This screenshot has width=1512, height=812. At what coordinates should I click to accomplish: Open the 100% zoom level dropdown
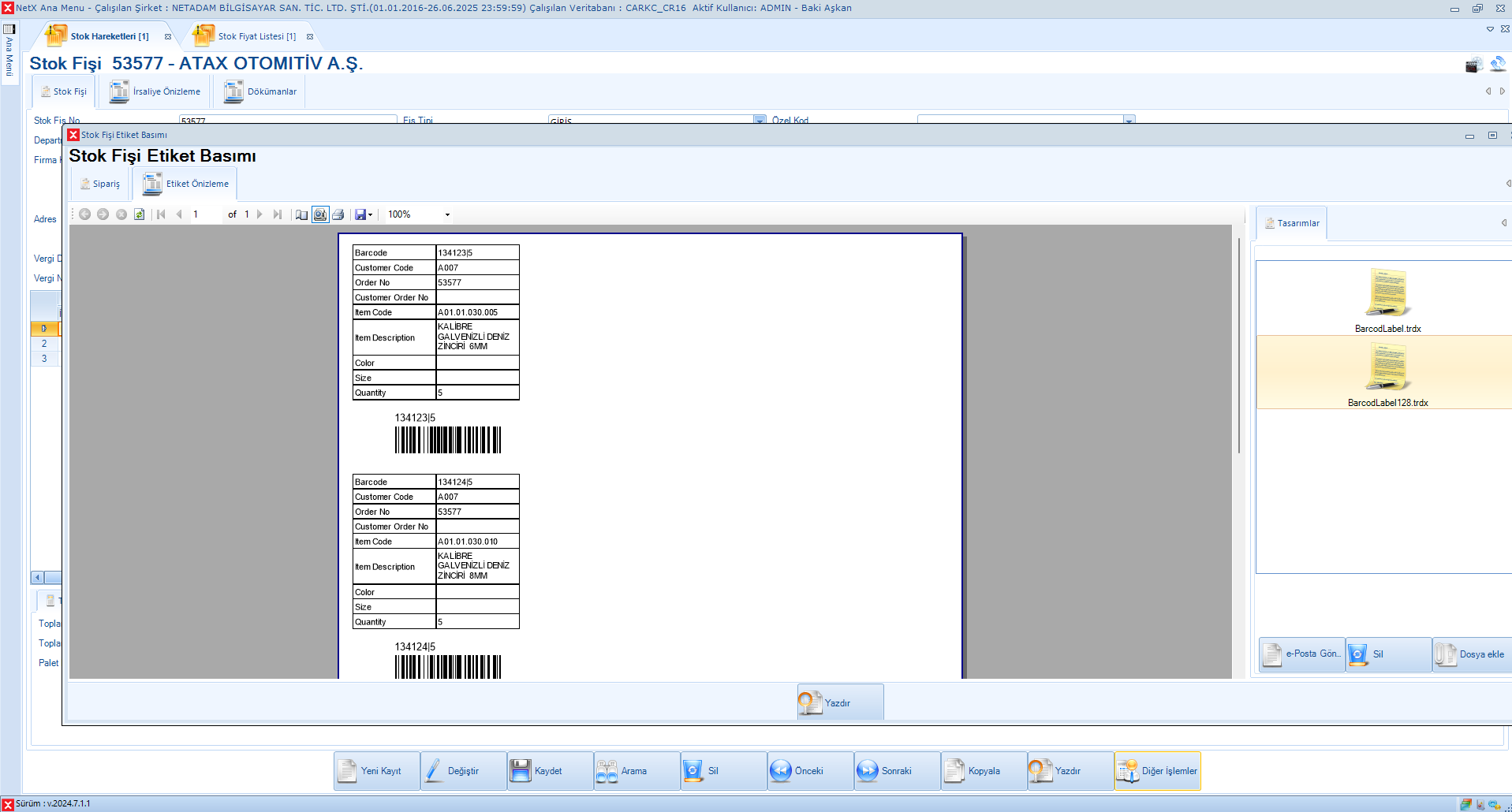(x=447, y=214)
